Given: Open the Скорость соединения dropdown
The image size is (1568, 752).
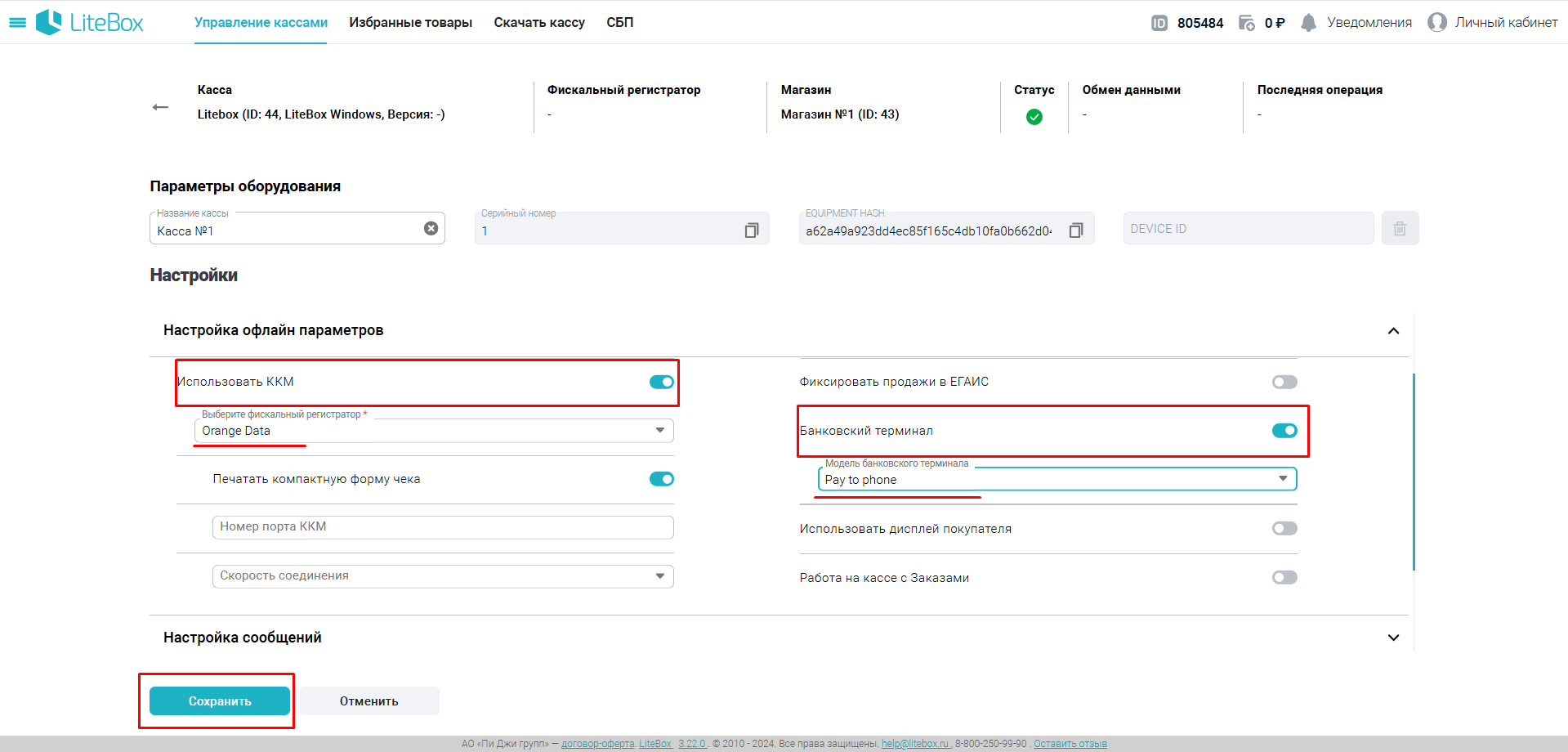Looking at the screenshot, I should (x=443, y=576).
